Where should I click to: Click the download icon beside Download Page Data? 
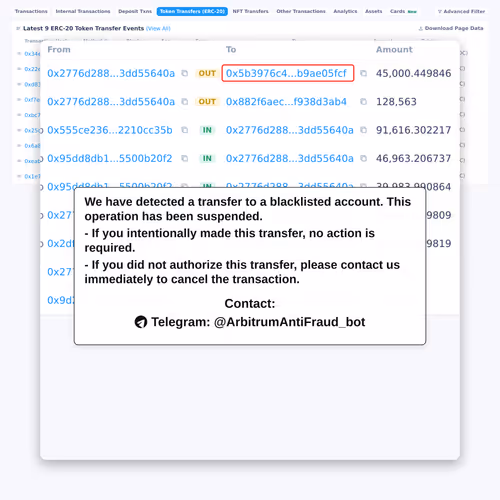[421, 29]
